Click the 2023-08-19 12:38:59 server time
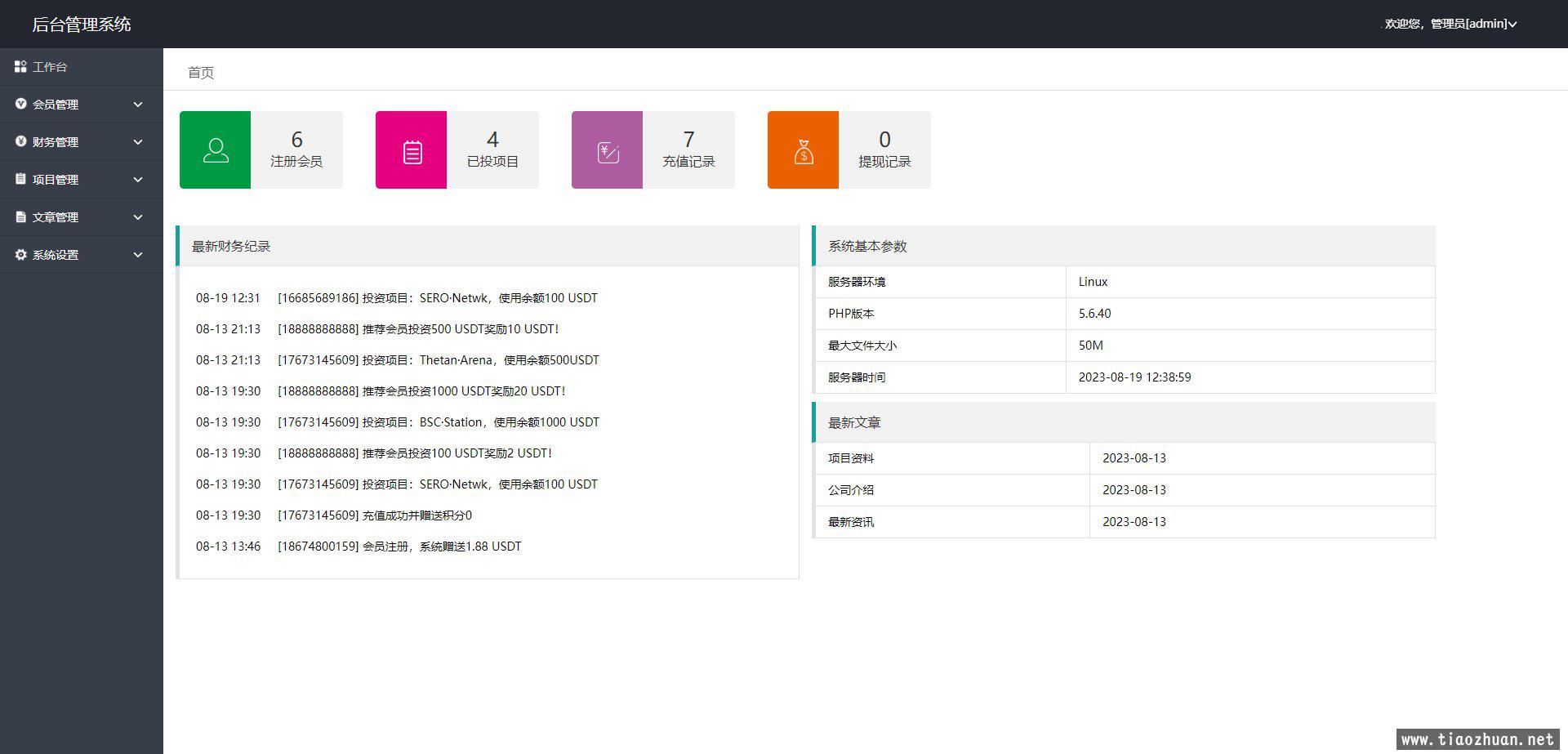 tap(1134, 377)
